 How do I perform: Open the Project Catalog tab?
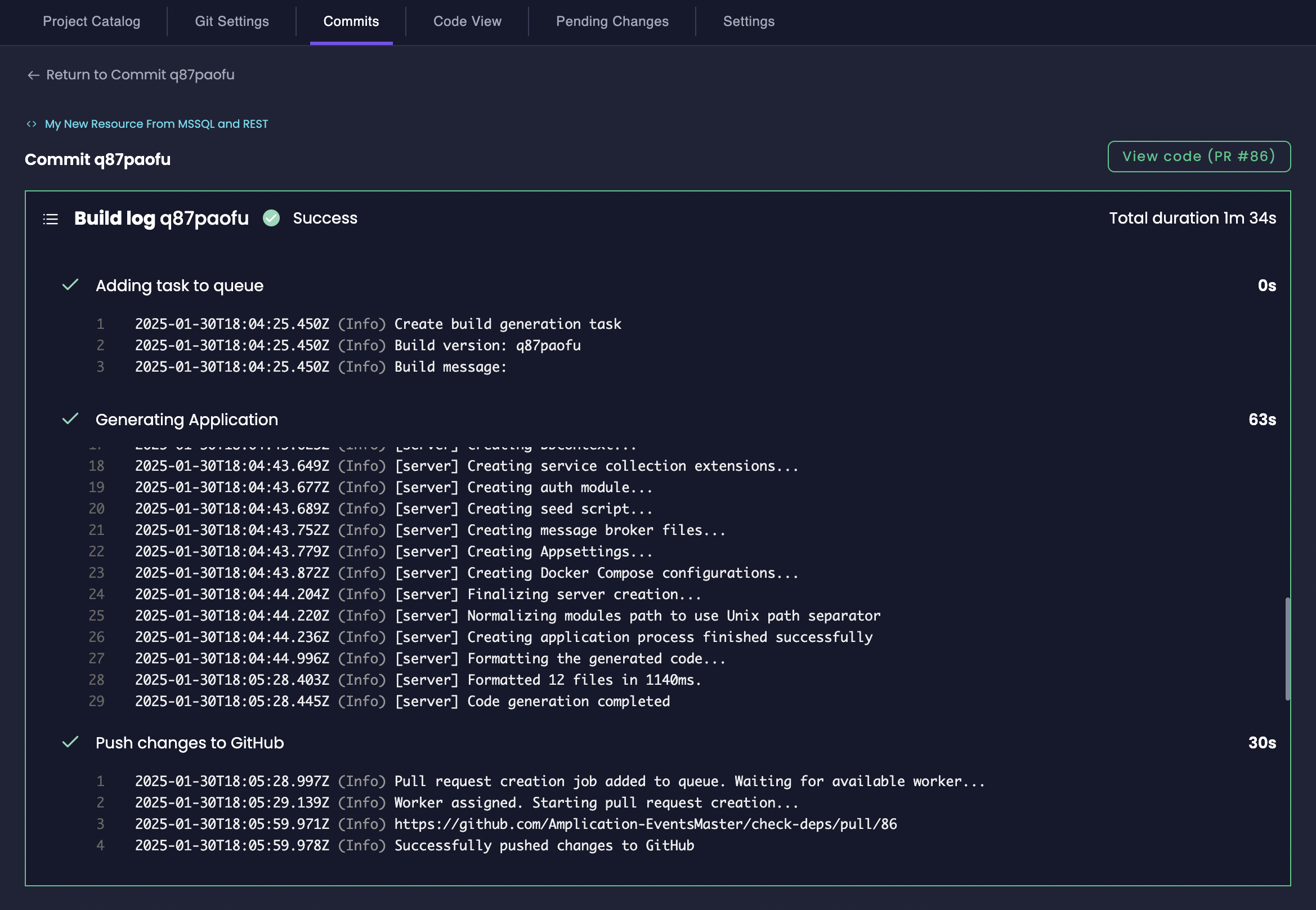(x=91, y=21)
